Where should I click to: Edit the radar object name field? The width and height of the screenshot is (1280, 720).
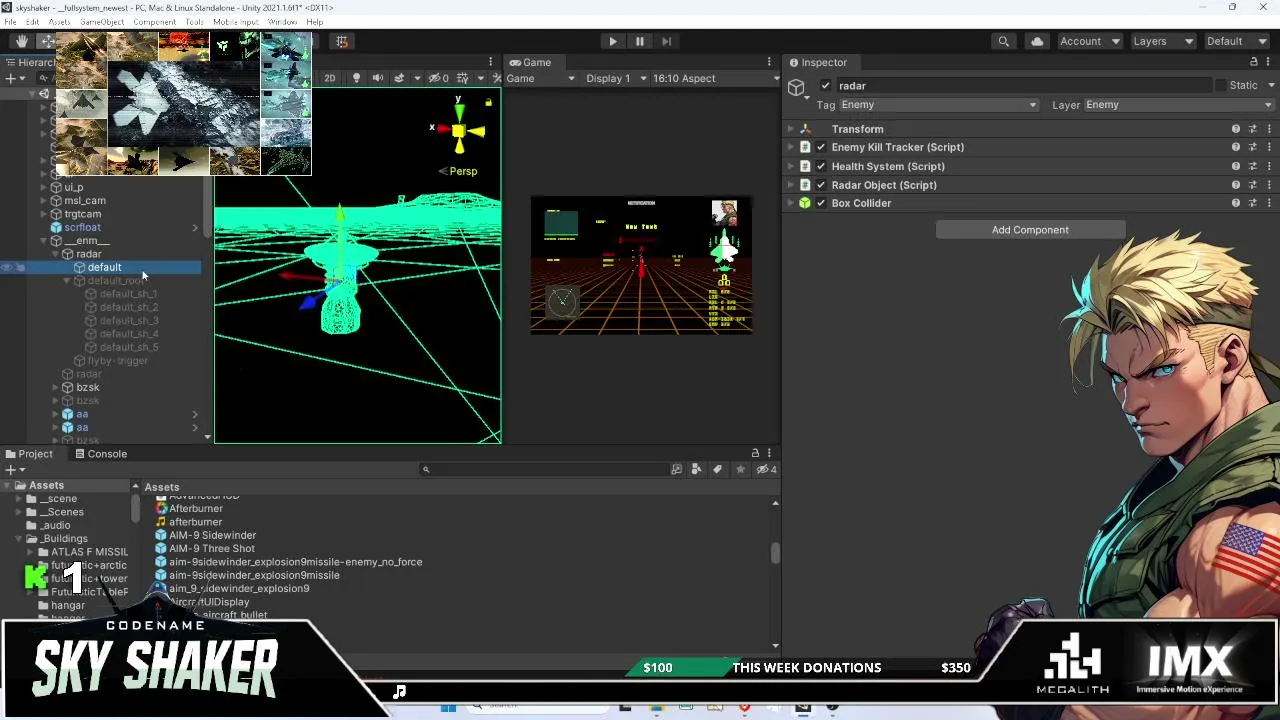[1023, 86]
